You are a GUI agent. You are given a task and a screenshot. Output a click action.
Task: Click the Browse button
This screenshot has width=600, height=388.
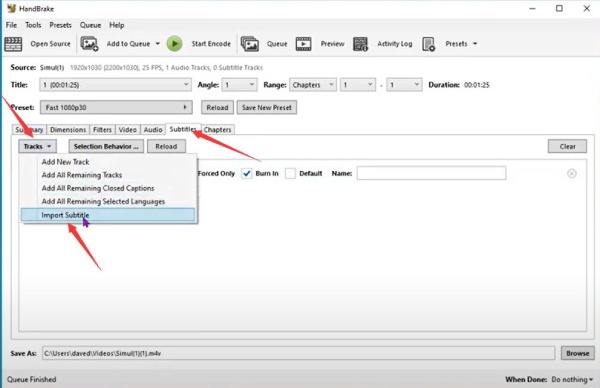577,353
